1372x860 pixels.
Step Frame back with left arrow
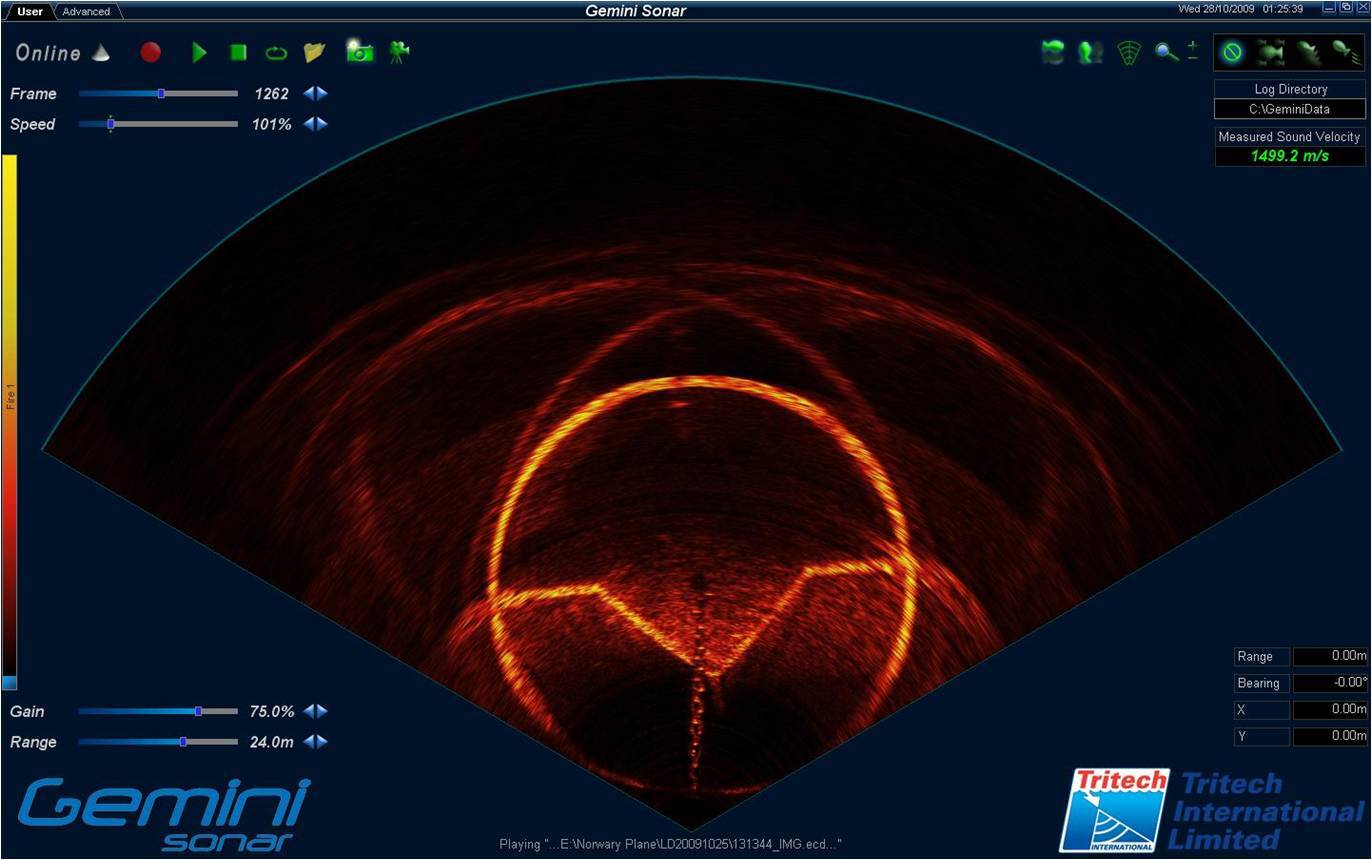(x=309, y=93)
